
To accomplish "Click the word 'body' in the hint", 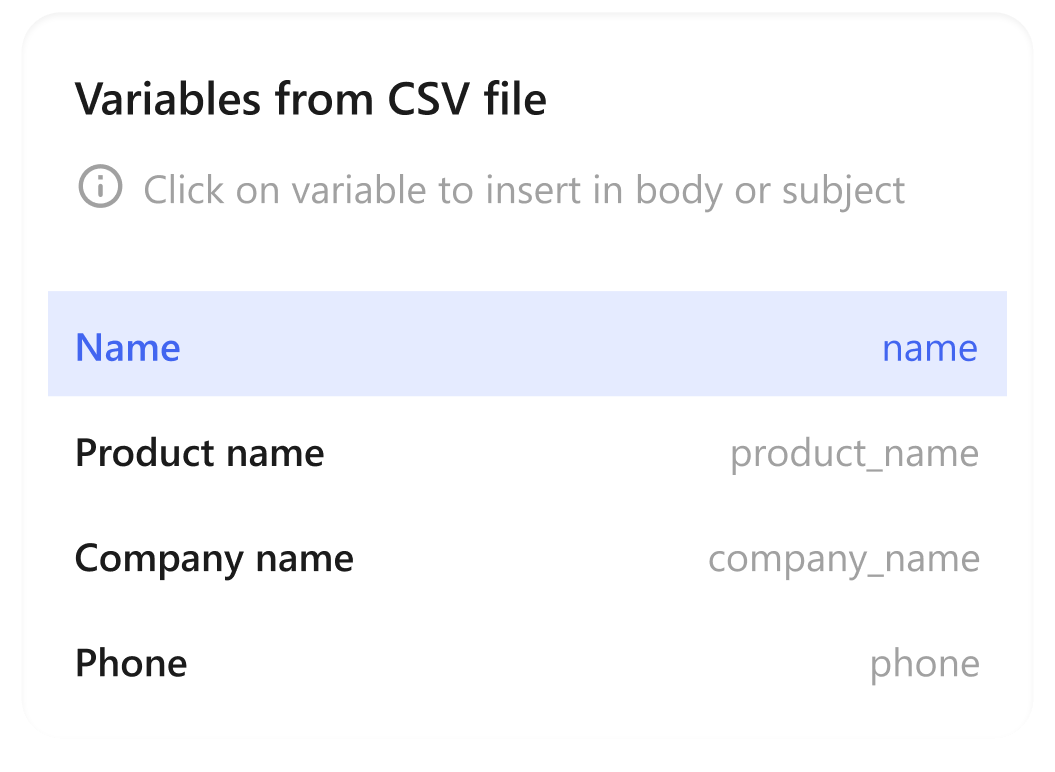I will coord(679,189).
